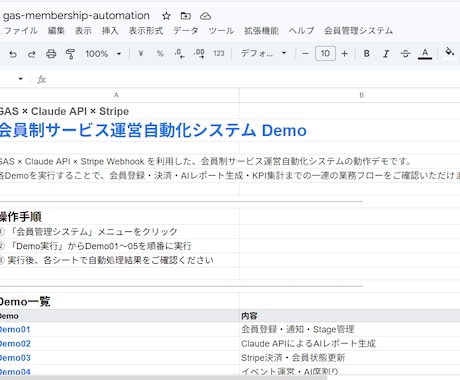Decrease font size with minus button
460x380 pixels.
[305, 53]
